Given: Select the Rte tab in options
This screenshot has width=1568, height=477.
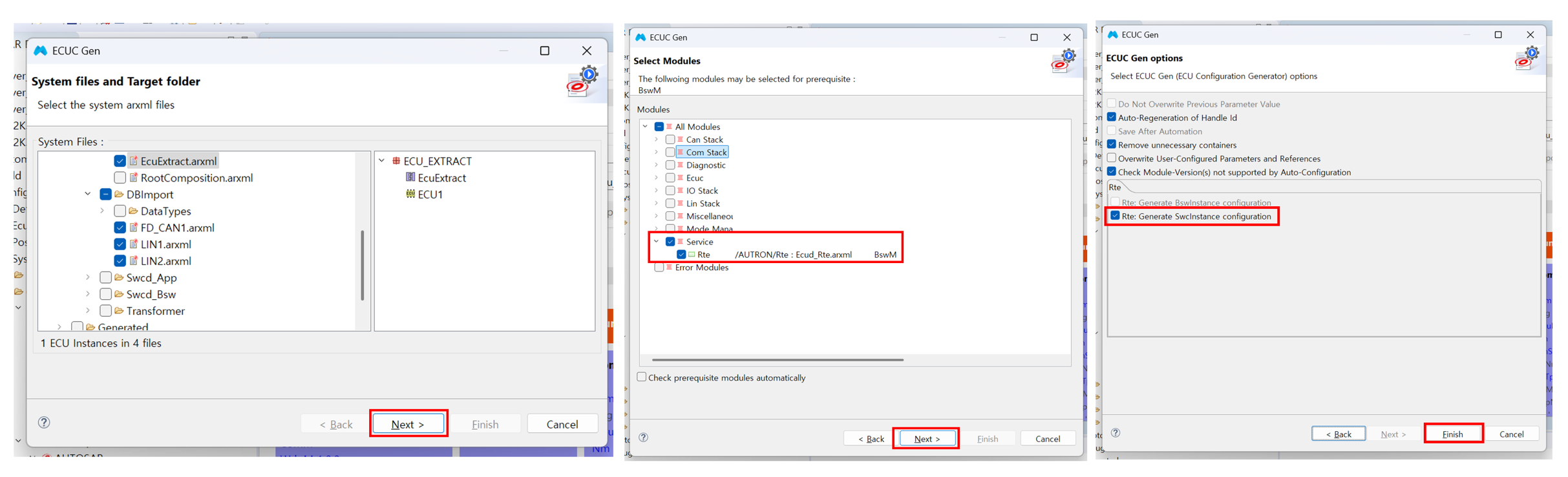Looking at the screenshot, I should [x=1116, y=187].
